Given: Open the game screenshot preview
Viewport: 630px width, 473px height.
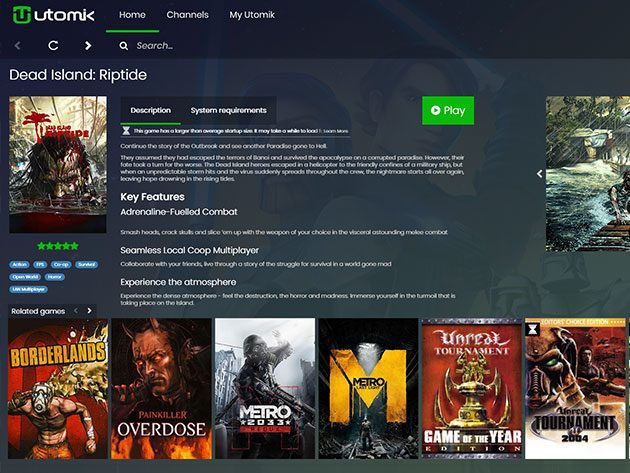Looking at the screenshot, I should click(588, 174).
